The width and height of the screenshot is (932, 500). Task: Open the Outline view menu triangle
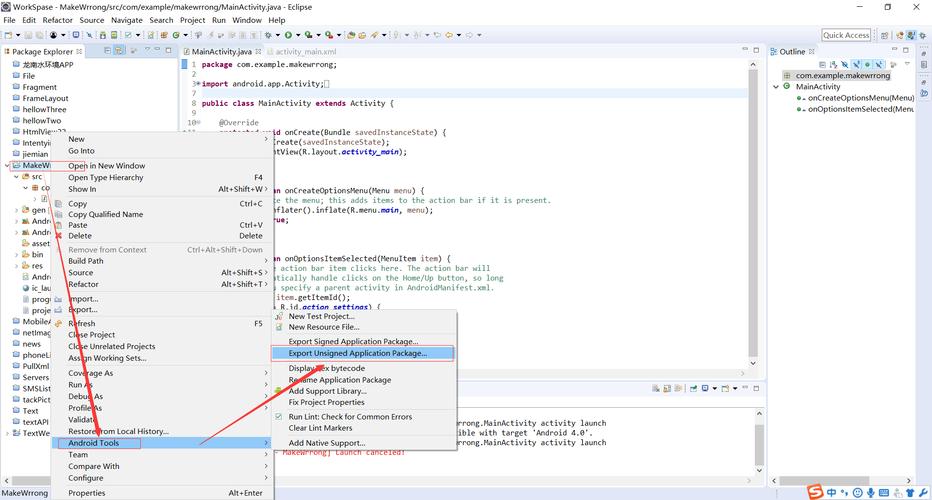[x=907, y=64]
